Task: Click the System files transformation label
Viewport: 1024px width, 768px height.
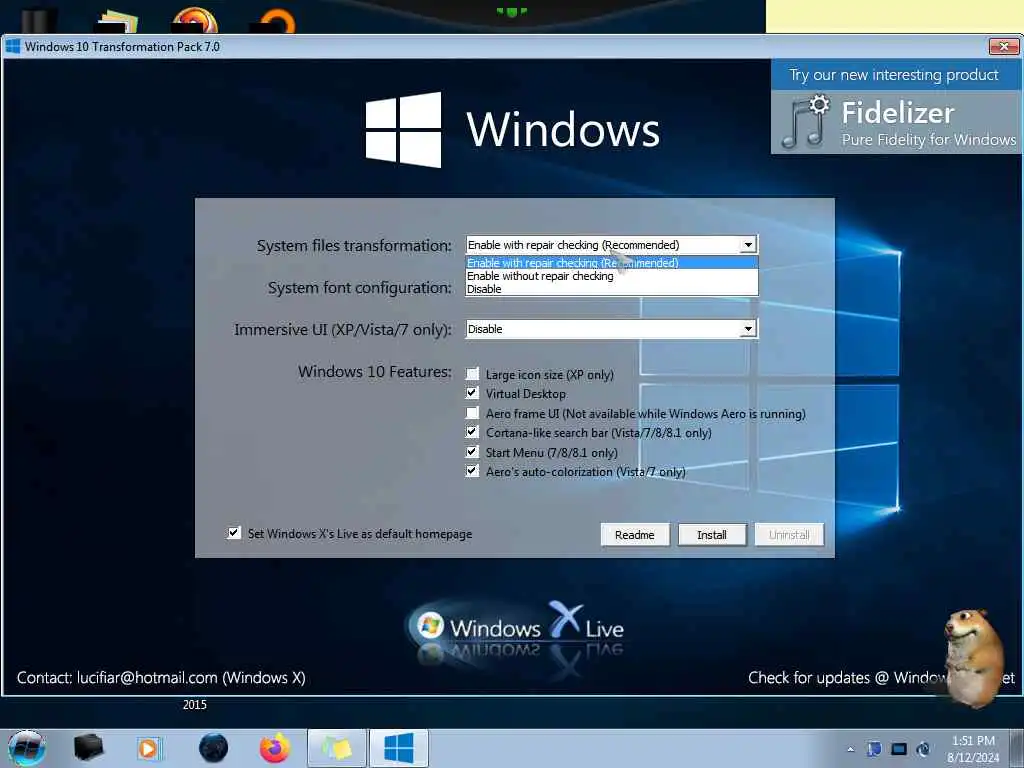Action: click(354, 246)
